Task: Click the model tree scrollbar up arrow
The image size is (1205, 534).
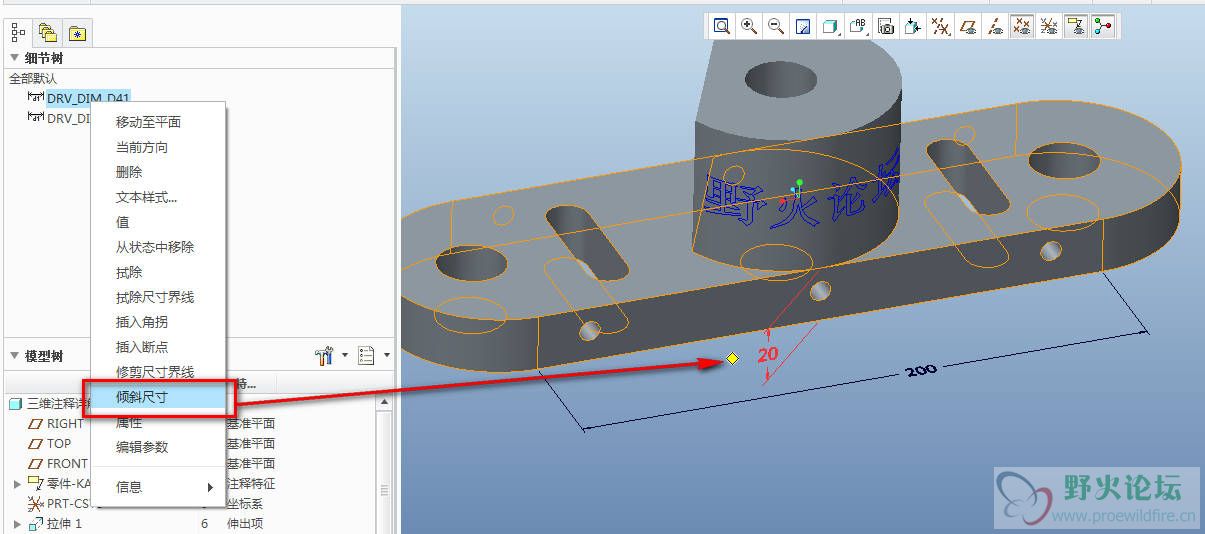Action: [384, 402]
